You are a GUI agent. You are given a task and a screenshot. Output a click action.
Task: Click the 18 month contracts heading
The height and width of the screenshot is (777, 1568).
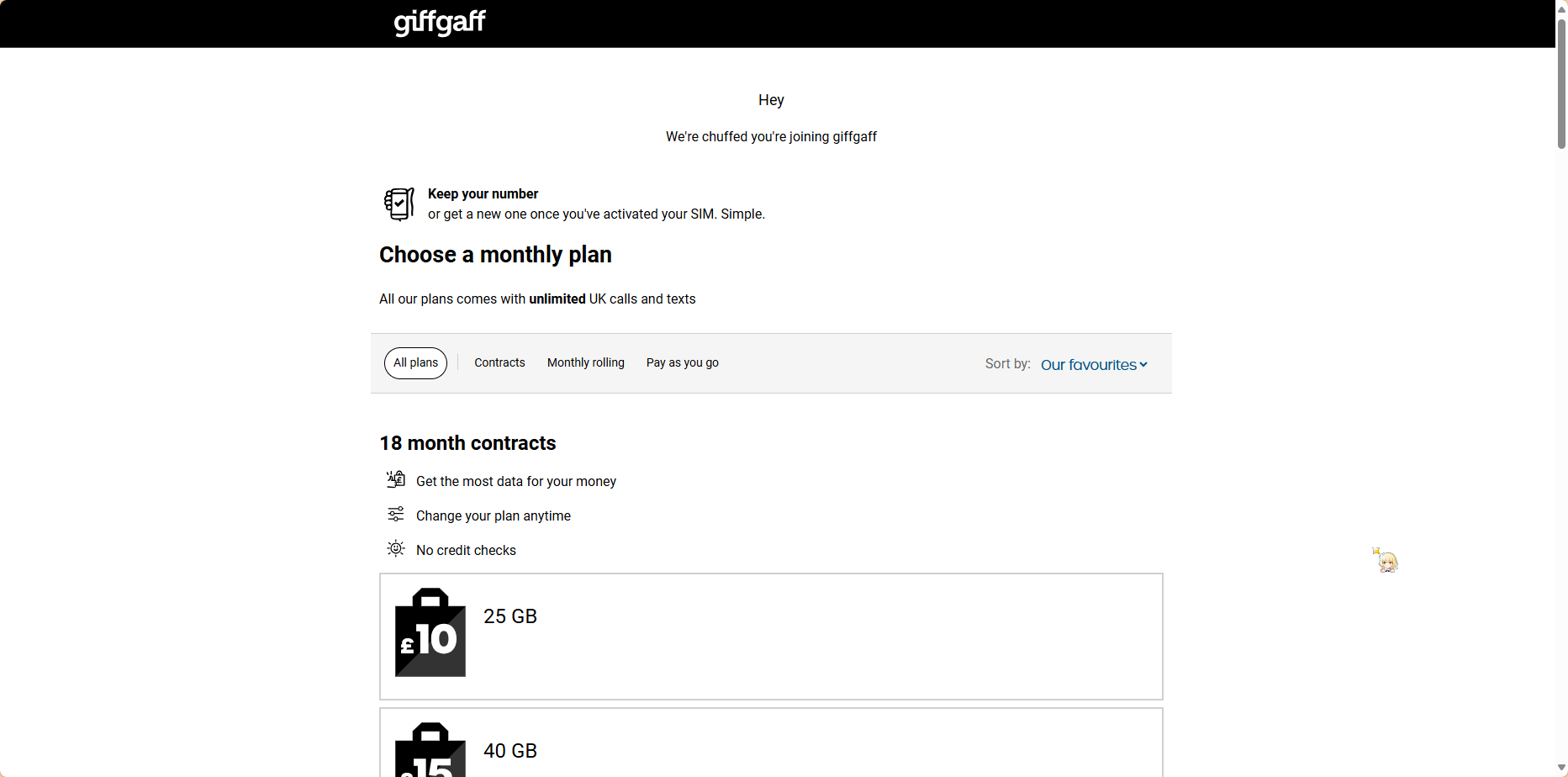(467, 443)
